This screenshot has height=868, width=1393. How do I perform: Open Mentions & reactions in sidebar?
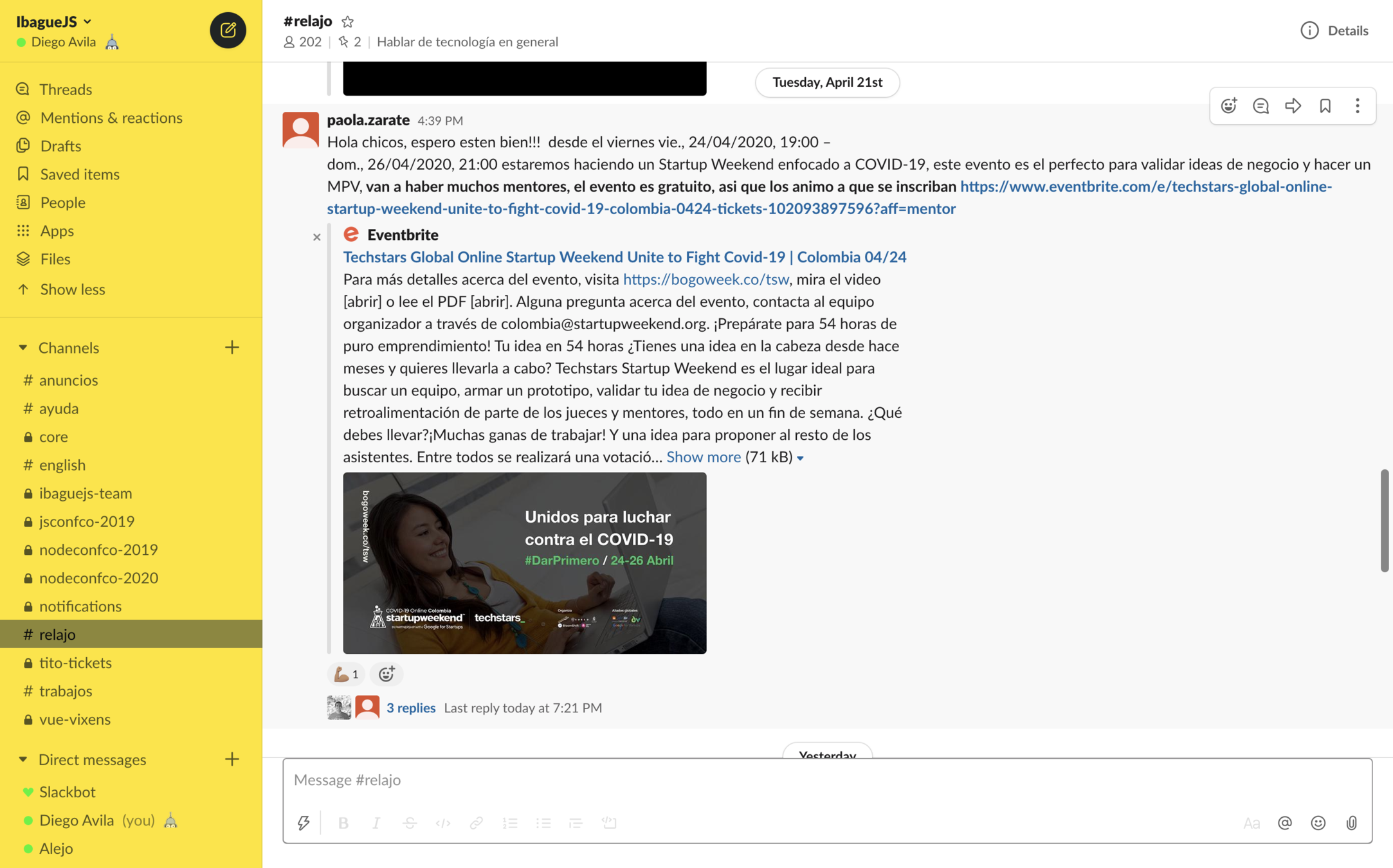(111, 118)
